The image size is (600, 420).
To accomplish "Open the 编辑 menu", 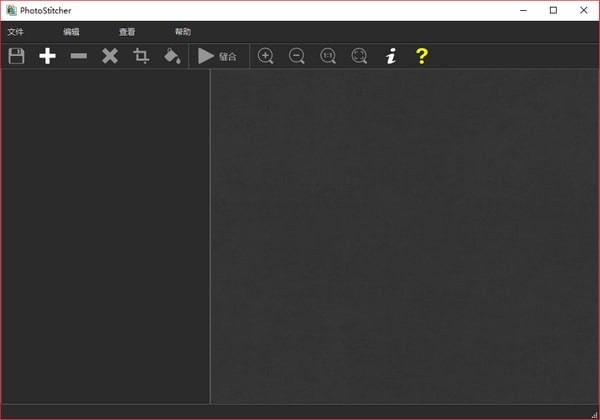I will [x=71, y=32].
